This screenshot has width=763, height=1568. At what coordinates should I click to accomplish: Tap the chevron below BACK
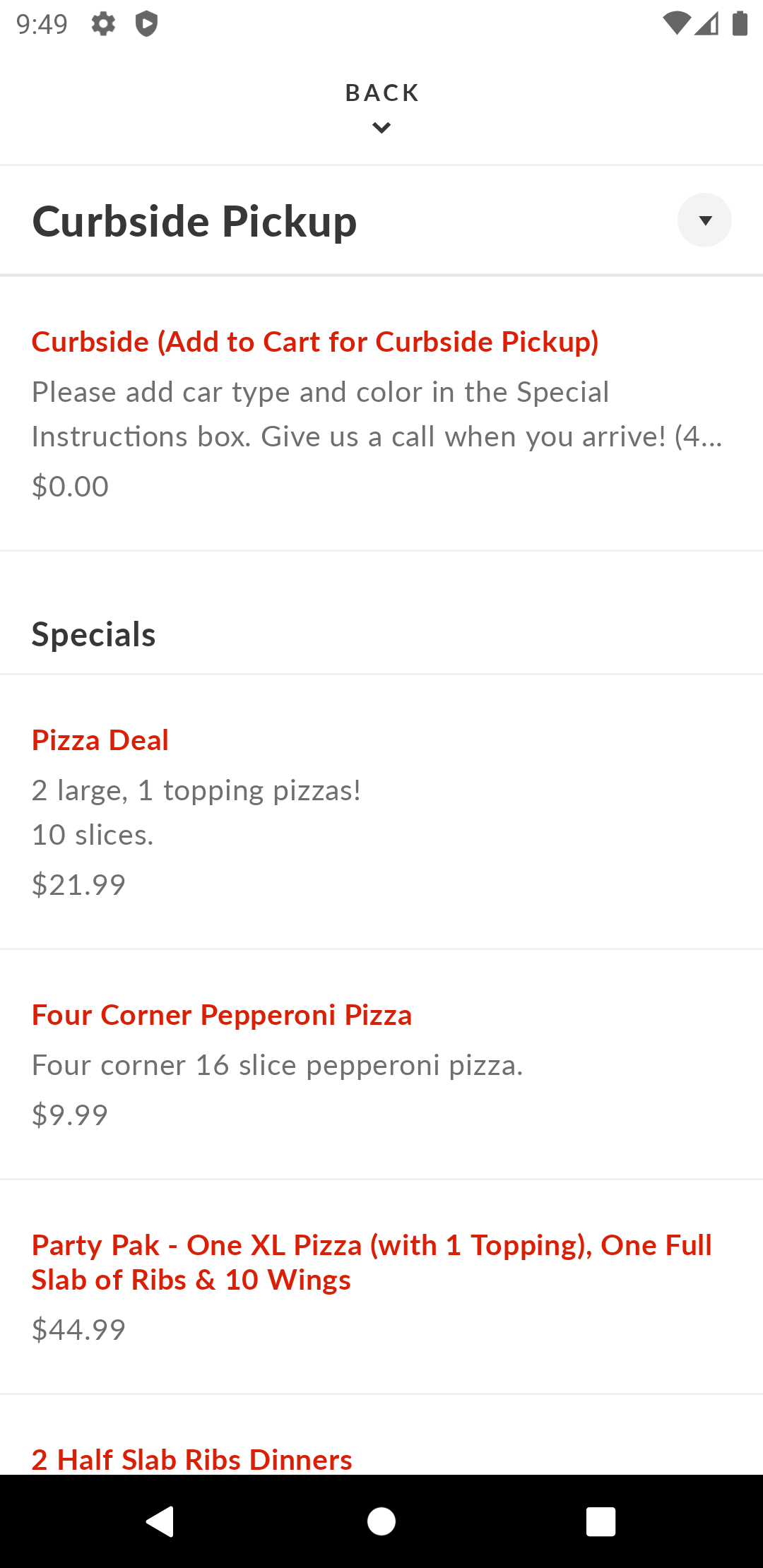point(381,128)
